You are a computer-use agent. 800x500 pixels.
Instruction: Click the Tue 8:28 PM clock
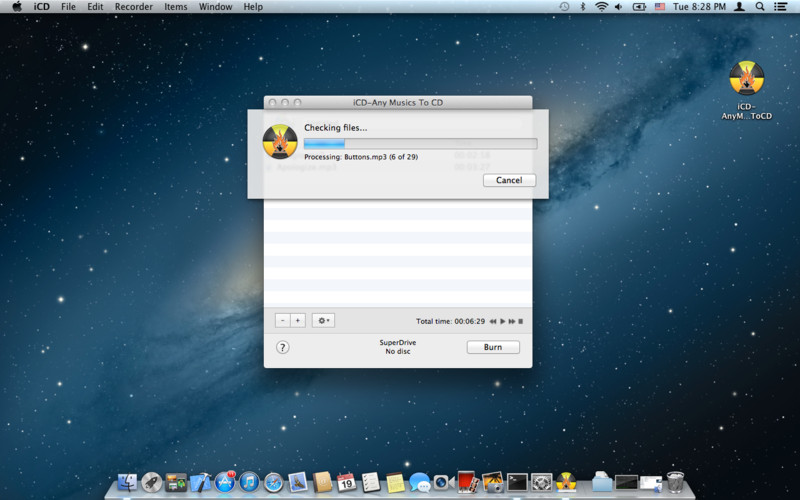[699, 7]
